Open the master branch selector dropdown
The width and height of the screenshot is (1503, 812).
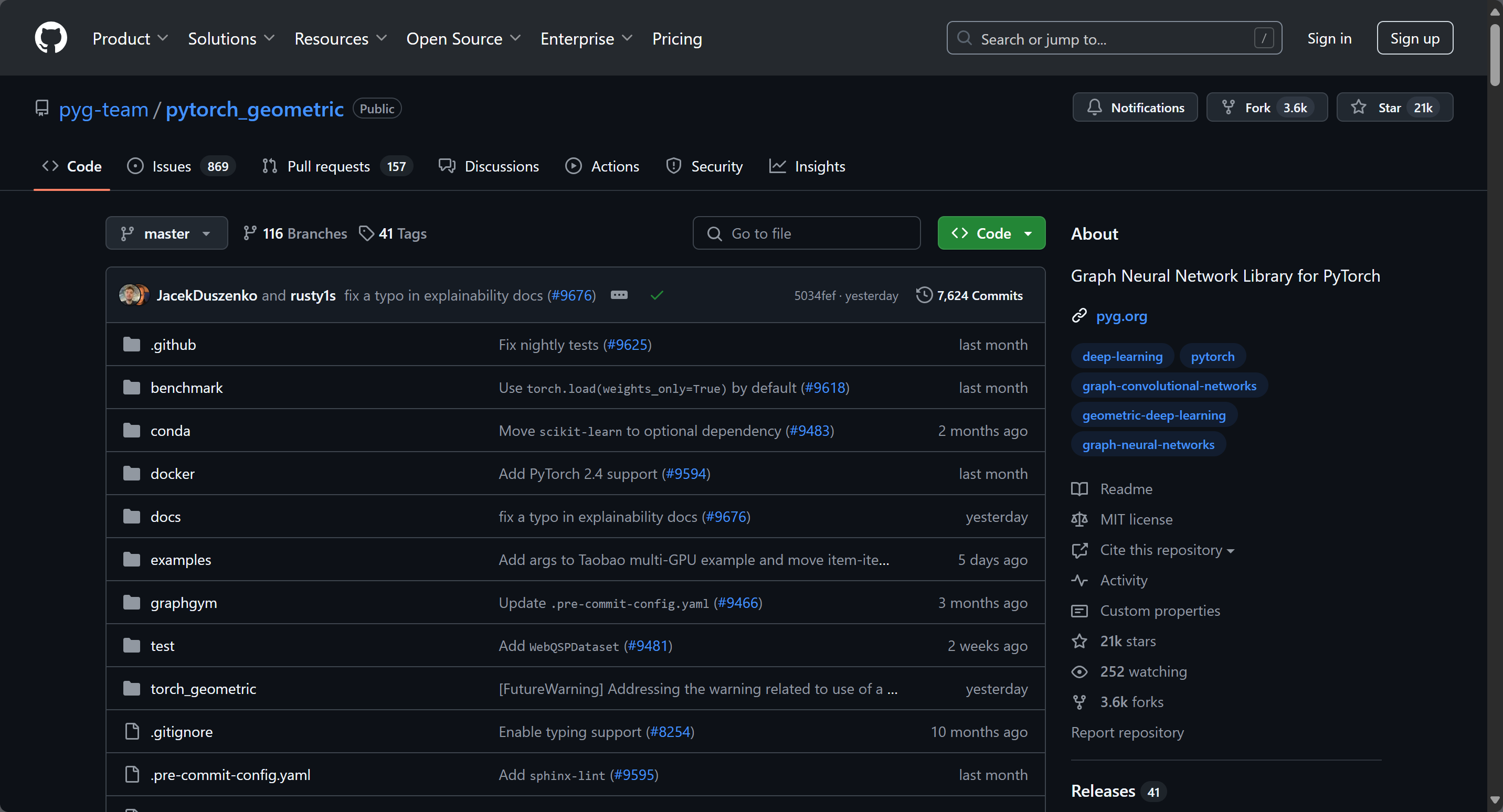pyautogui.click(x=167, y=233)
